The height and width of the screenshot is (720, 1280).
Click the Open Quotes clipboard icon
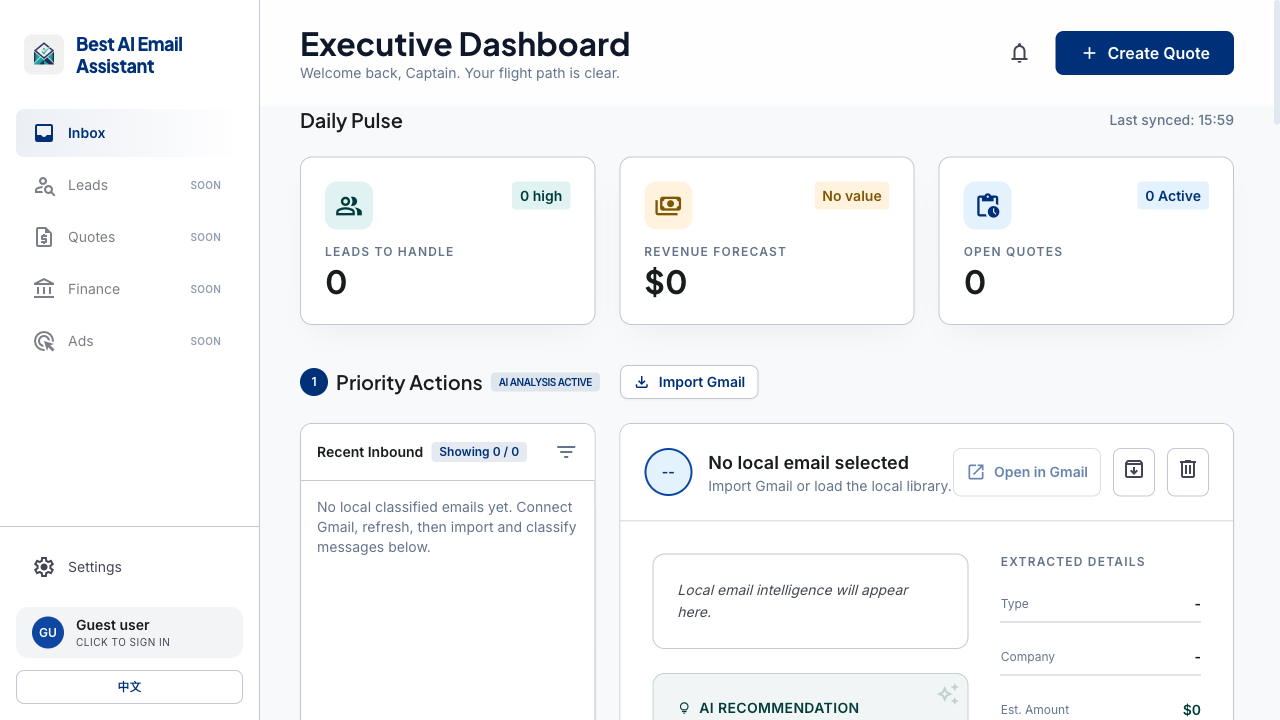[x=987, y=205]
